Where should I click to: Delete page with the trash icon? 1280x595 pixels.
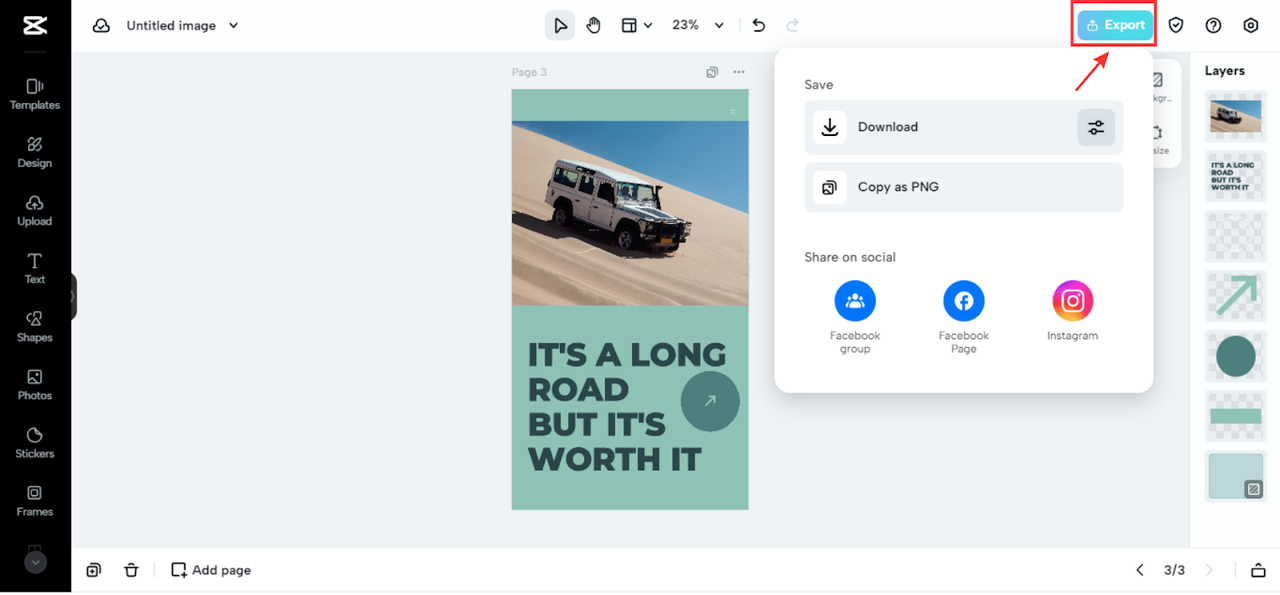131,570
